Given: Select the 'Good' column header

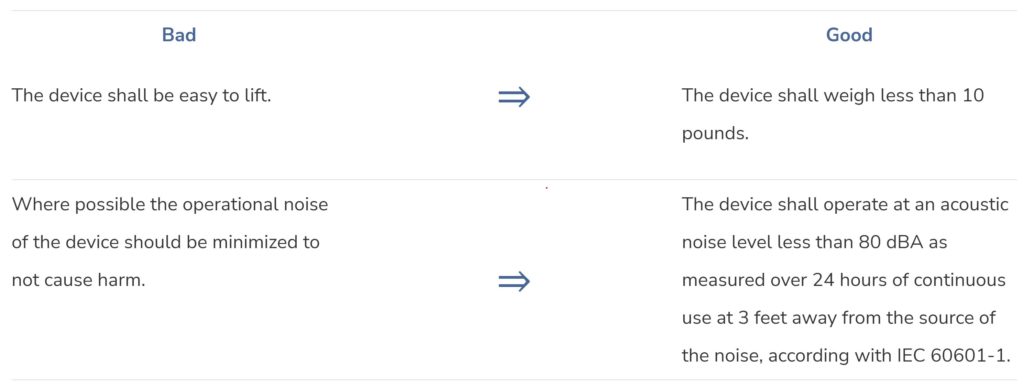Looking at the screenshot, I should 849,35.
